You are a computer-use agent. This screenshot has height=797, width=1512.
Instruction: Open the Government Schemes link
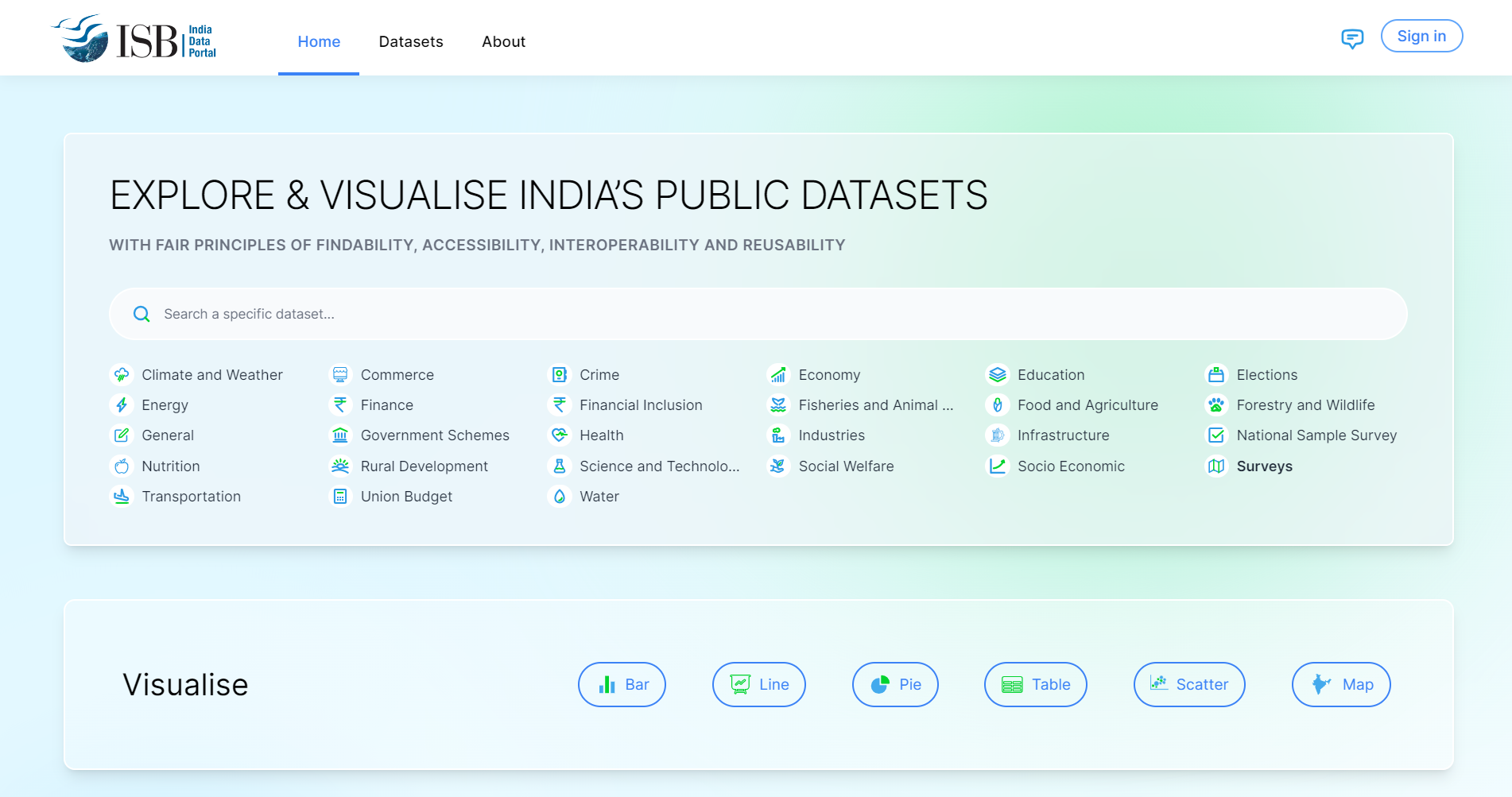click(x=435, y=435)
